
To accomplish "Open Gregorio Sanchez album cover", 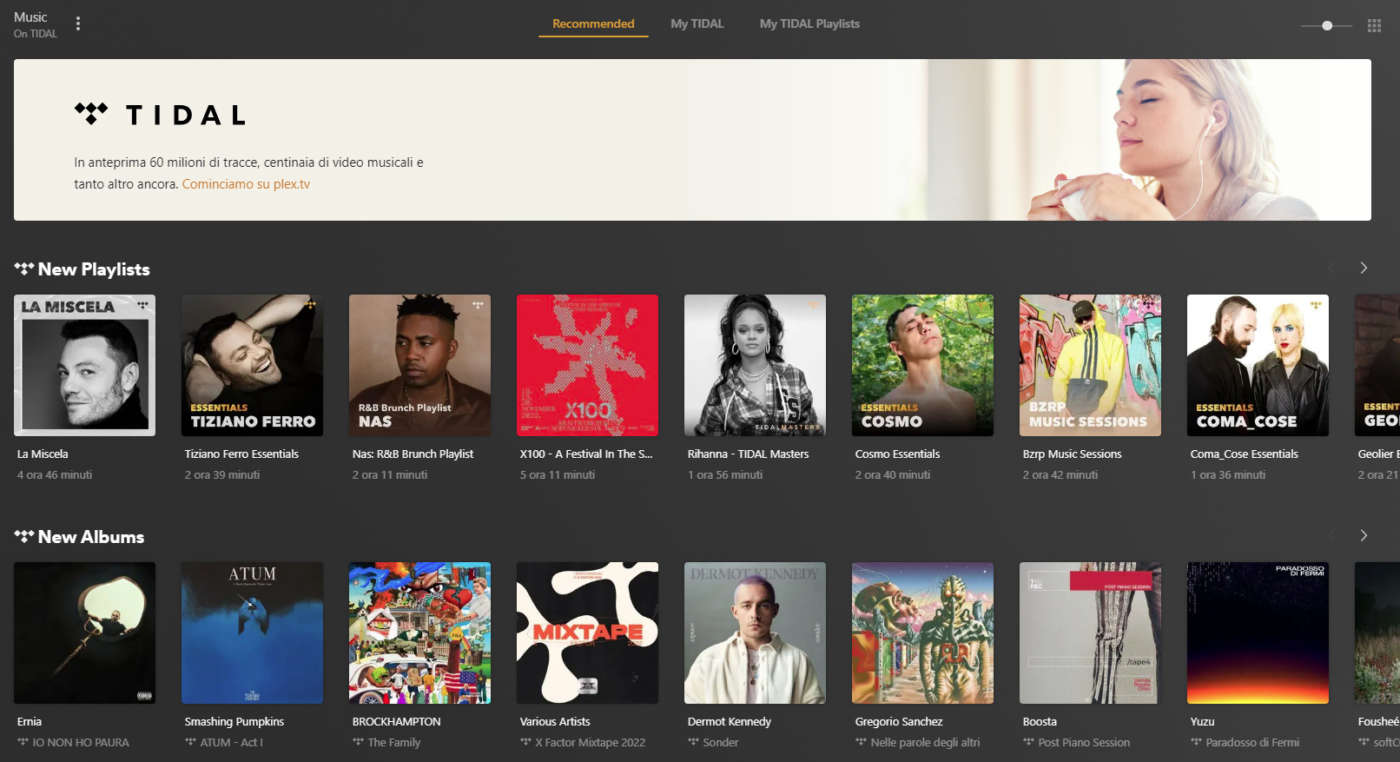I will tap(923, 633).
